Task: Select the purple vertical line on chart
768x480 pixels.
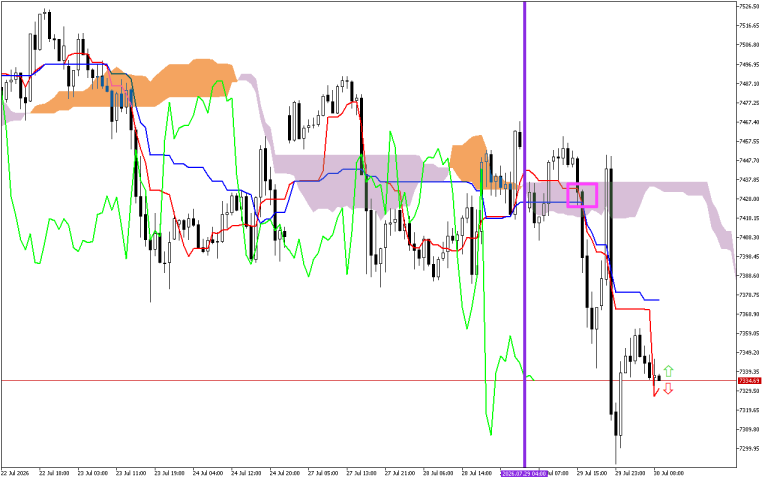Action: pyautogui.click(x=525, y=234)
